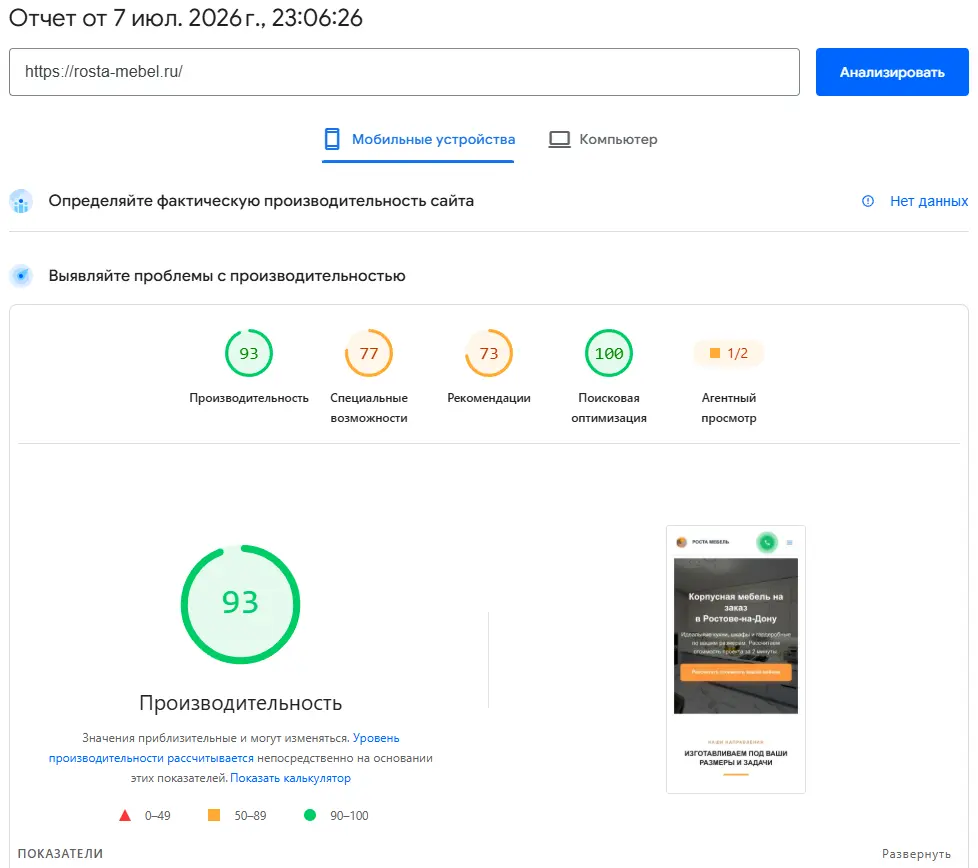Jump to Поисковая оптимизация score 100 gauge
The image size is (978, 868).
coord(609,353)
